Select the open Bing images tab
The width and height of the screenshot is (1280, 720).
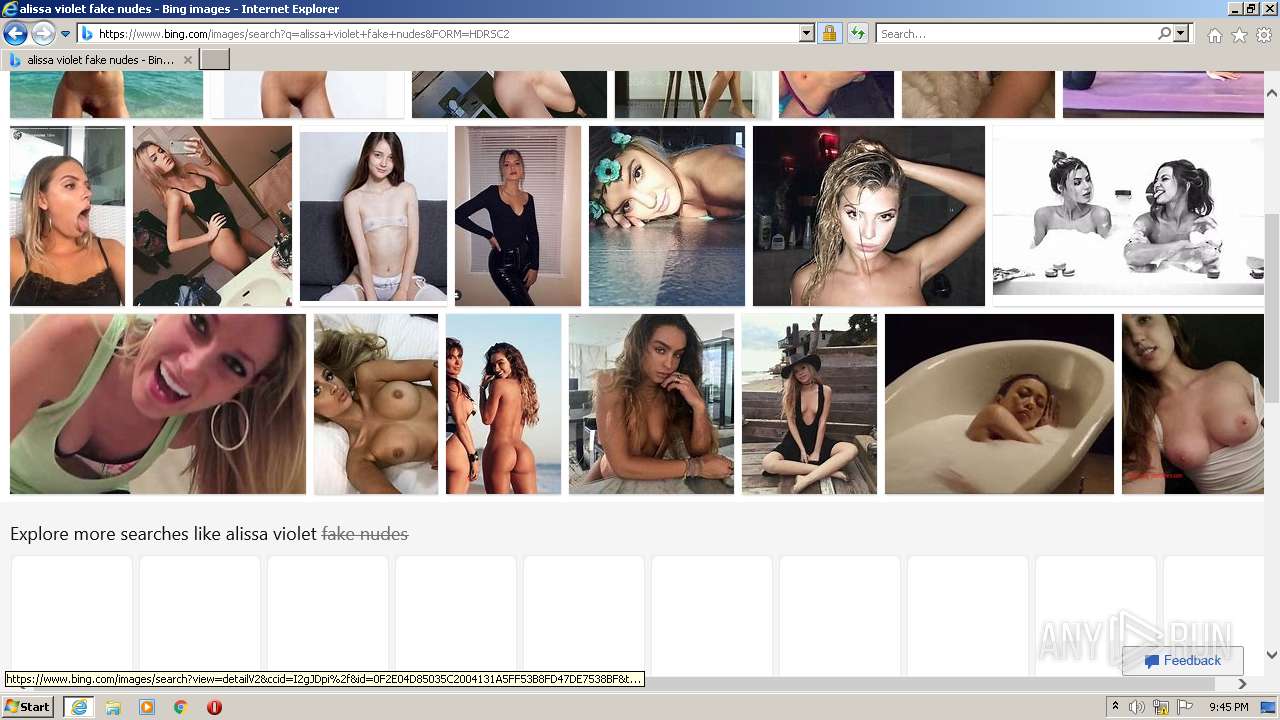pyautogui.click(x=100, y=60)
